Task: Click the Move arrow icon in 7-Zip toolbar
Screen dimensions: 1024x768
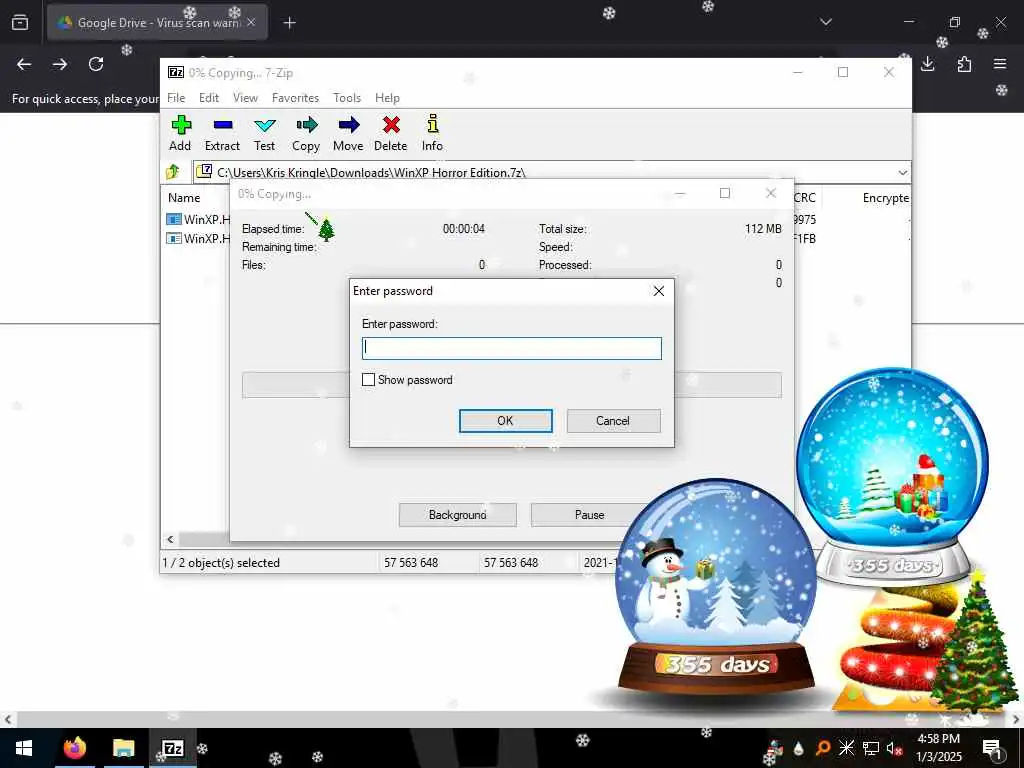Action: pyautogui.click(x=349, y=125)
